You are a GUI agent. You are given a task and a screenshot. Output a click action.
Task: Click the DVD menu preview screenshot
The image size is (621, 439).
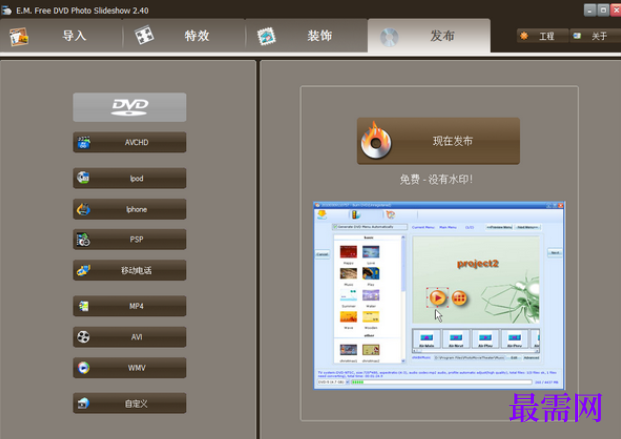(x=439, y=296)
